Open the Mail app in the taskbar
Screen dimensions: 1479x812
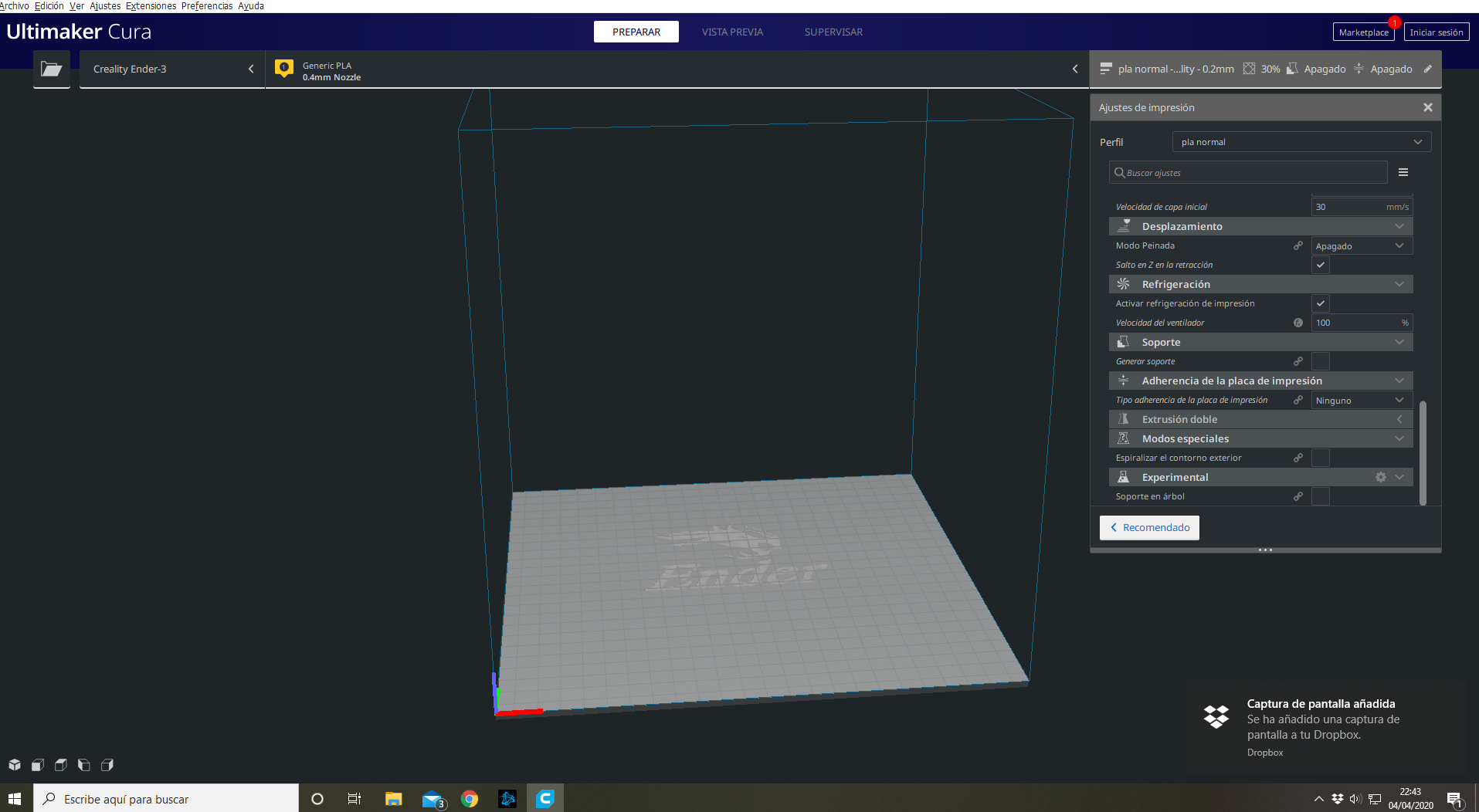click(x=433, y=799)
